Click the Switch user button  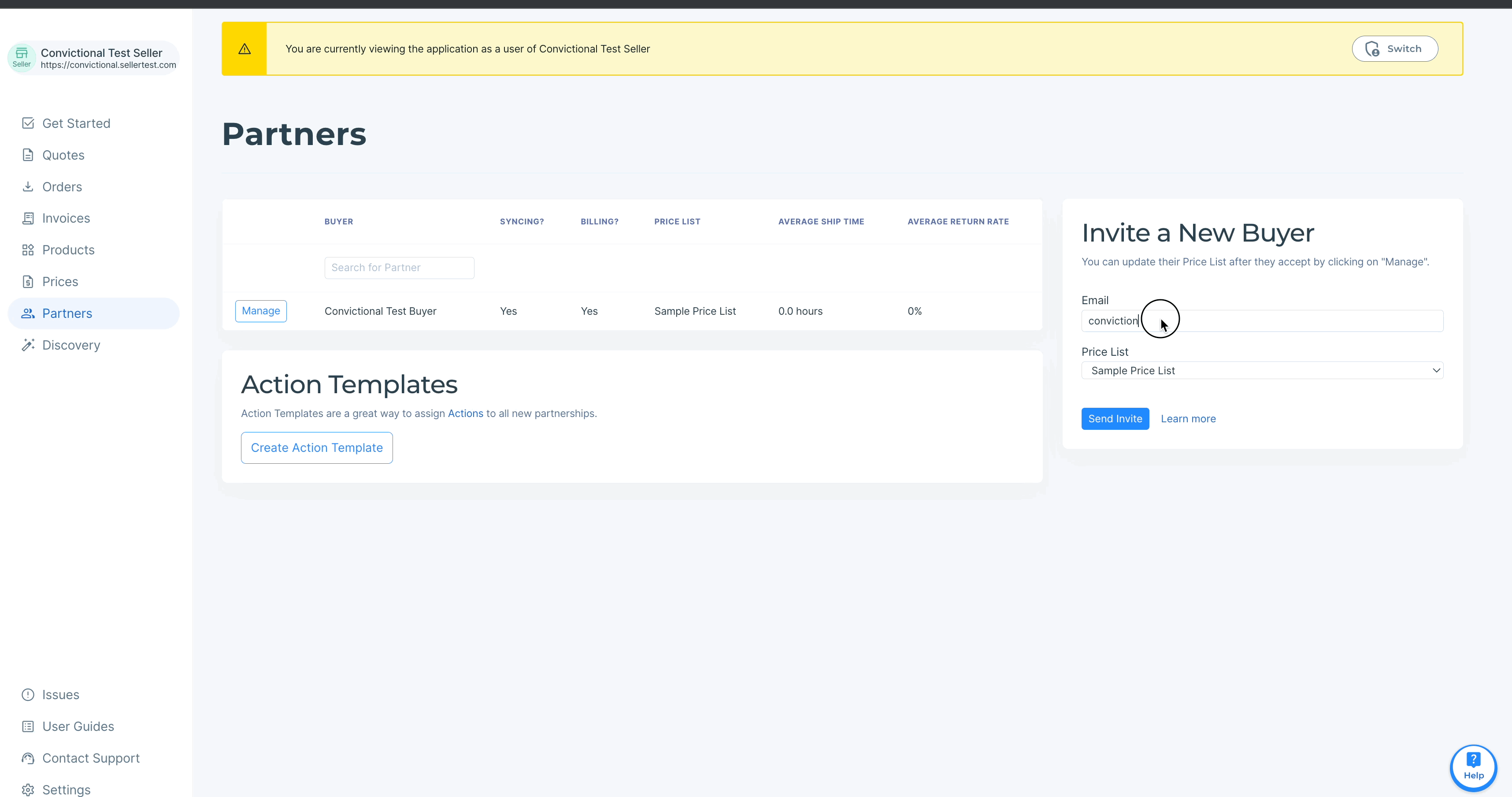(1395, 49)
